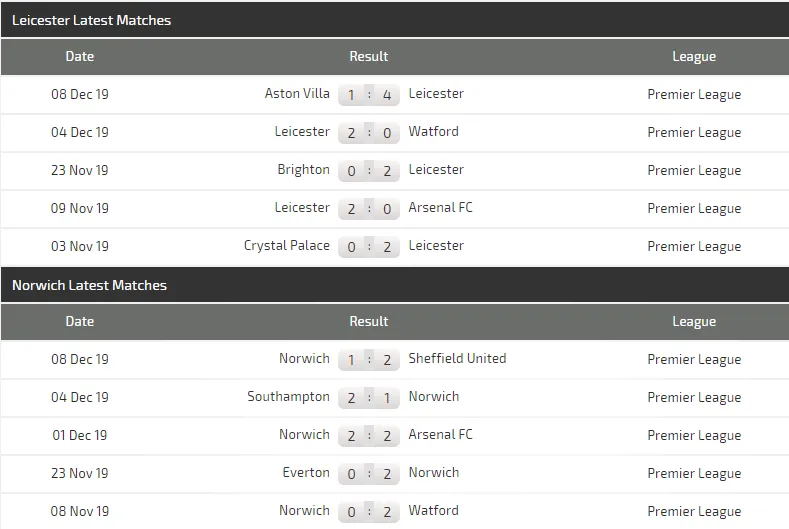Open the Aston Villa vs Leicester 1:4 score
789x529 pixels.
[x=369, y=95]
